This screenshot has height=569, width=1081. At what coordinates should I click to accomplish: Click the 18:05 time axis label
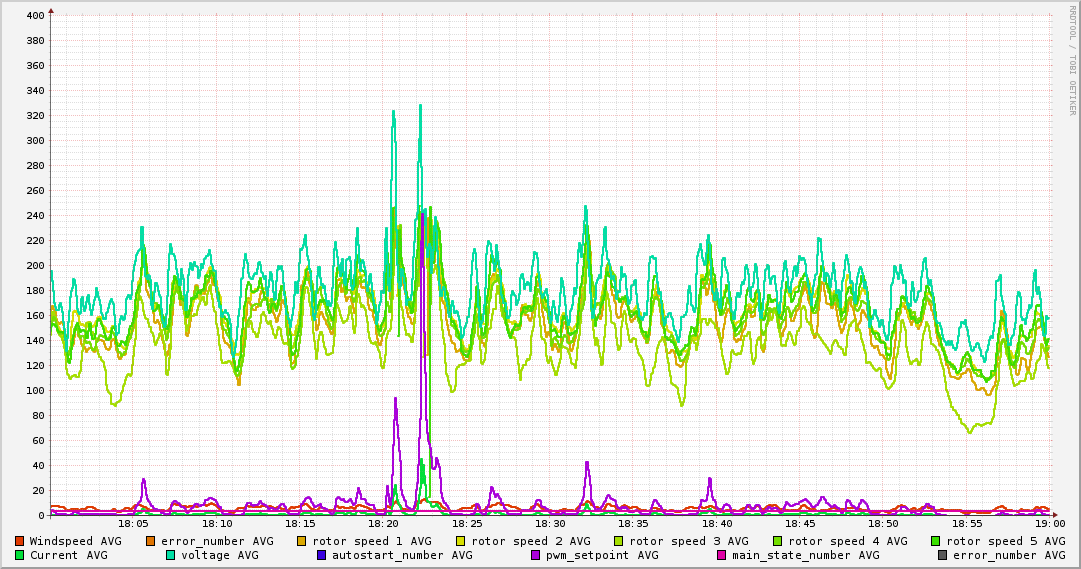[134, 524]
